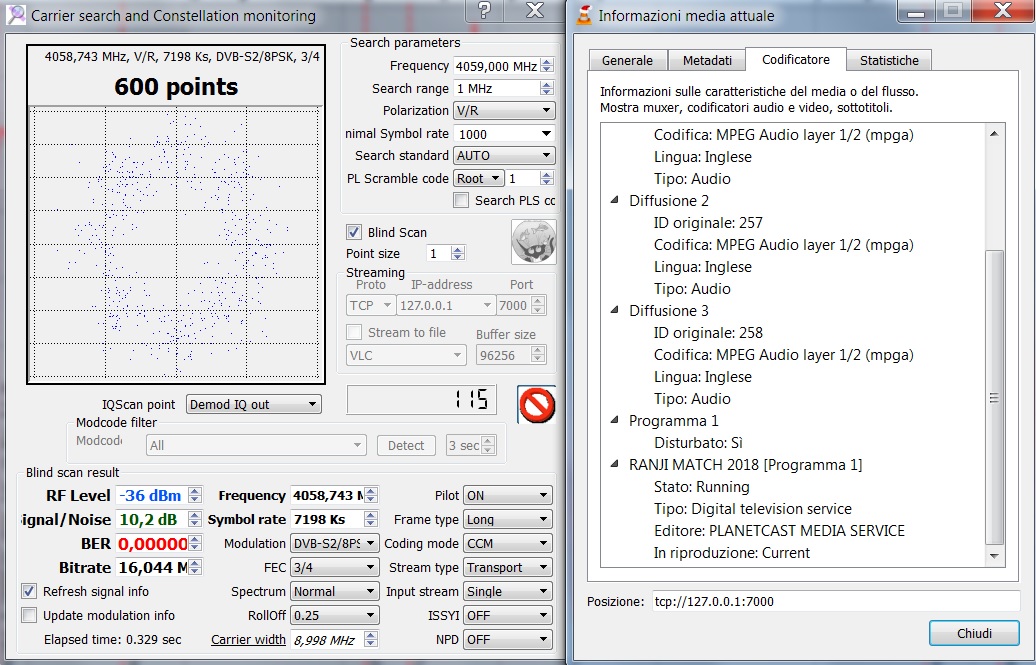Click the magnifier icon in Carrier search title bar
Screen dimensions: 1036x665
[16, 15]
